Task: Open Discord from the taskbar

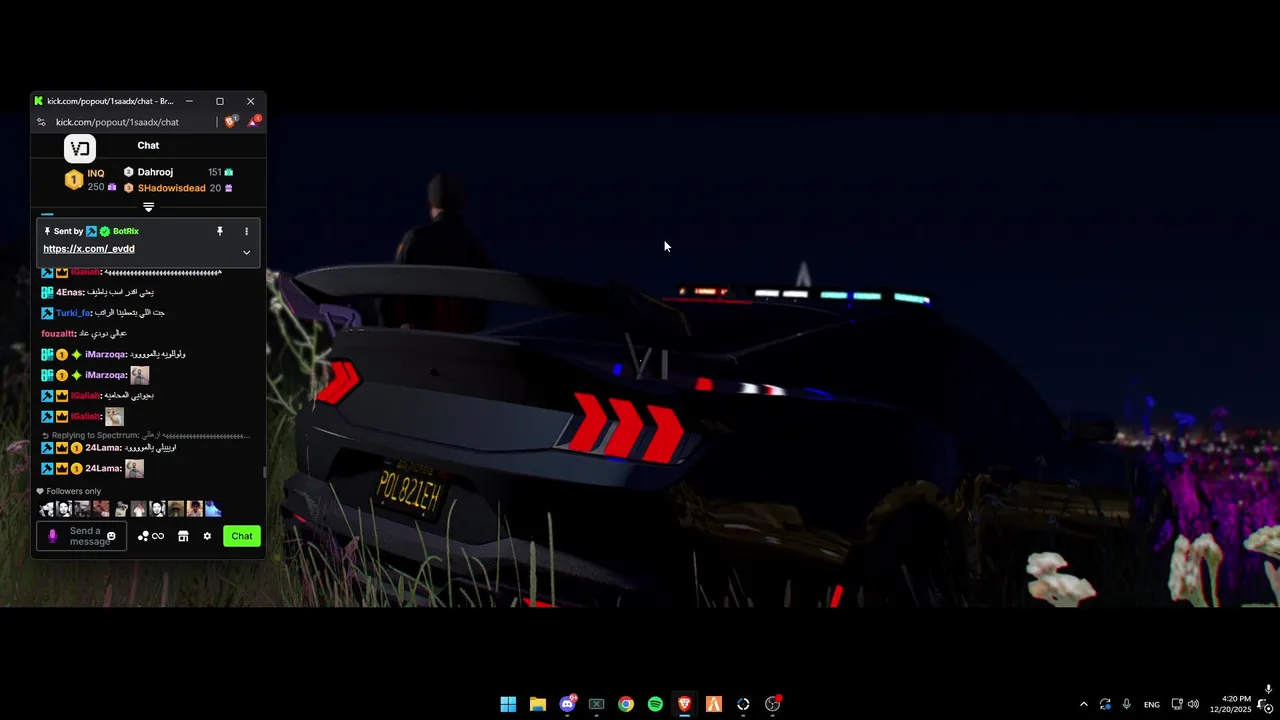Action: coord(567,704)
